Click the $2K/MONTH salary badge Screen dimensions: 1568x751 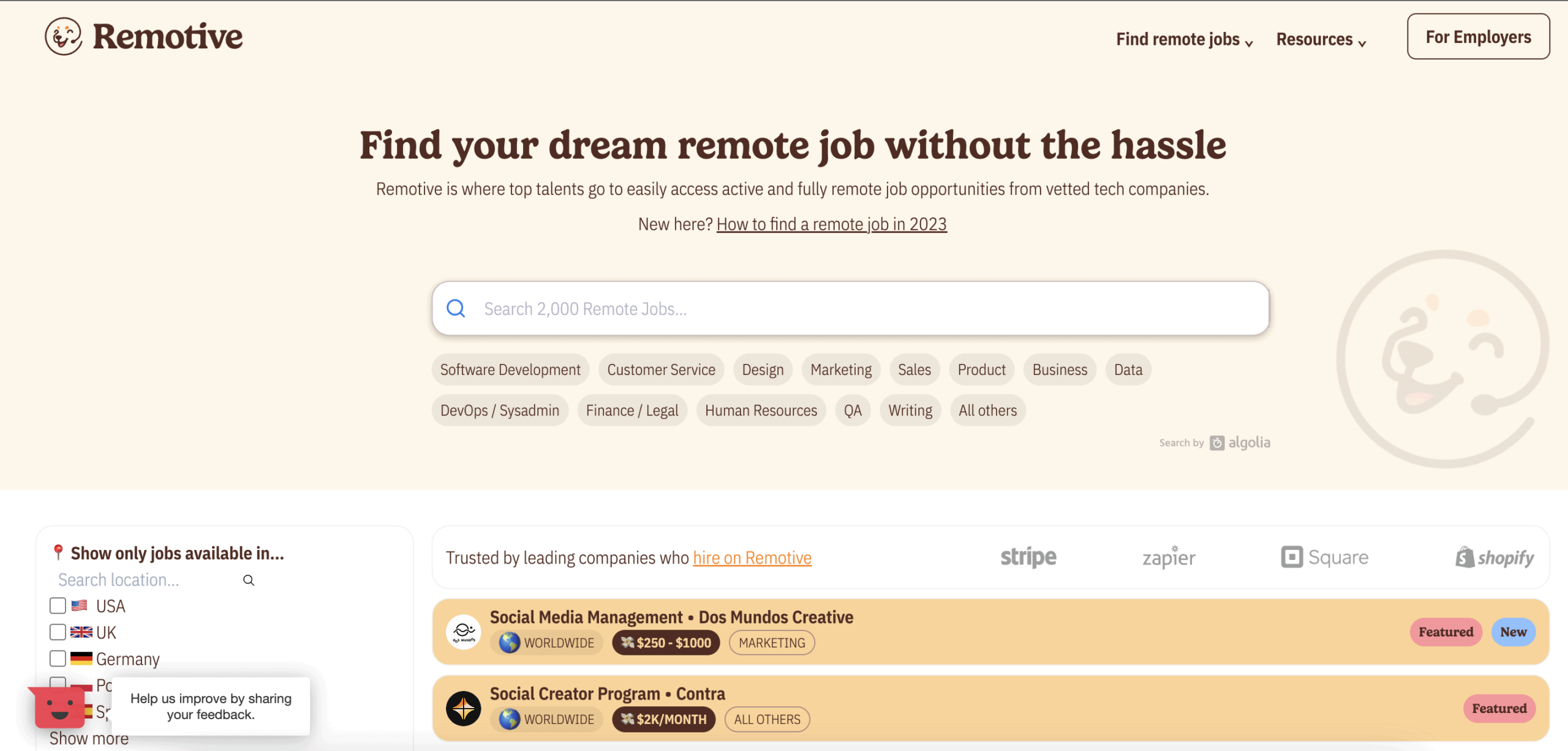[663, 719]
